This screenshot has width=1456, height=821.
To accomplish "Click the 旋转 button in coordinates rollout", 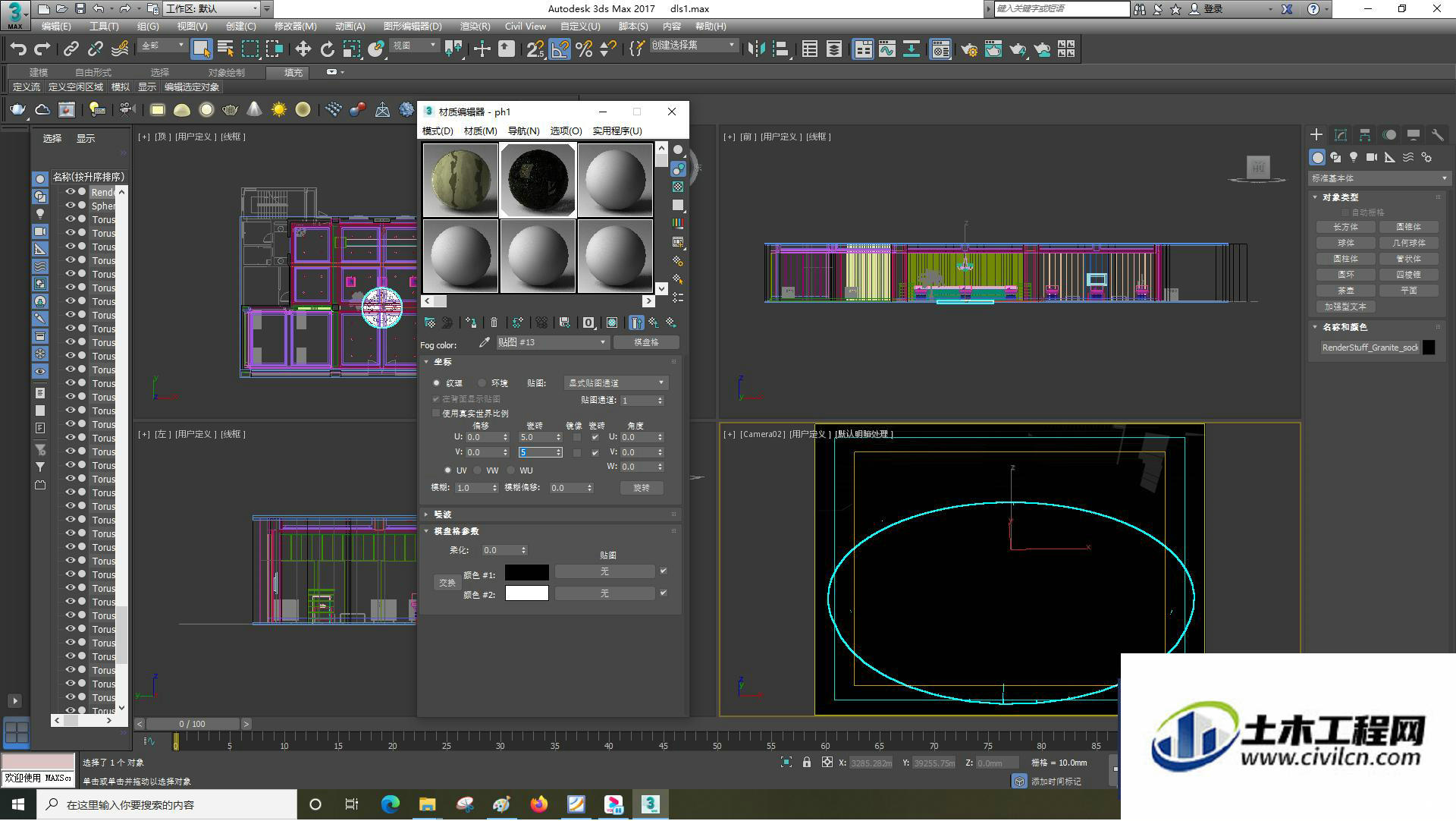I will (x=642, y=488).
